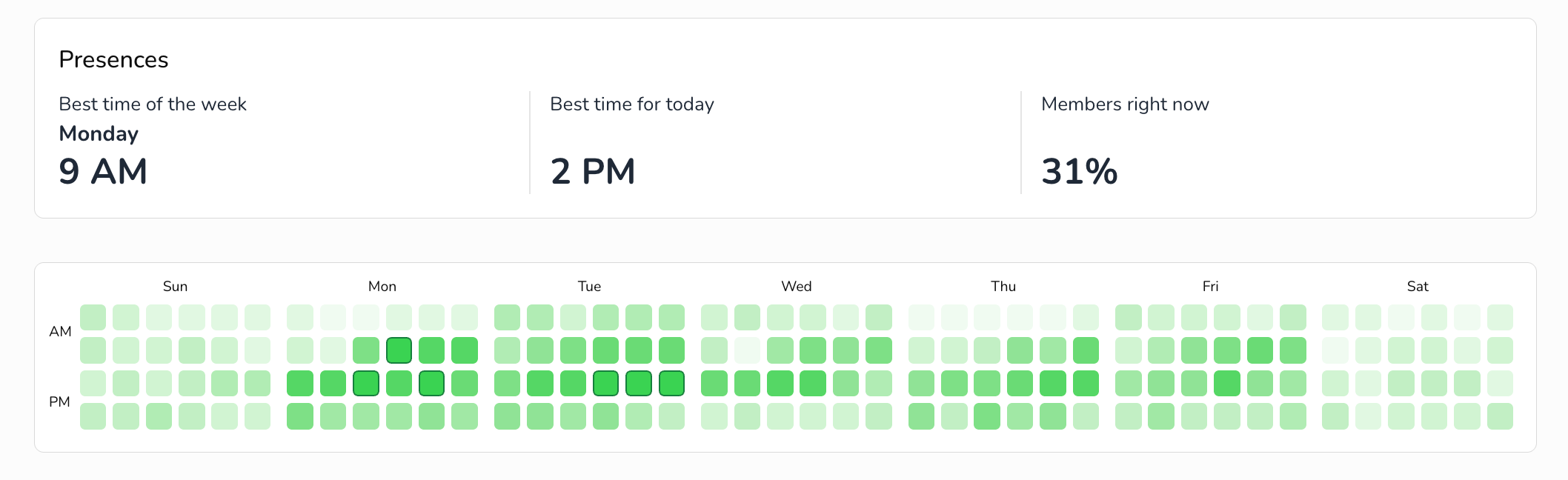Image resolution: width=1568 pixels, height=480 pixels.
Task: Select the Sunday 12 AM heatmap cell
Action: point(93,317)
